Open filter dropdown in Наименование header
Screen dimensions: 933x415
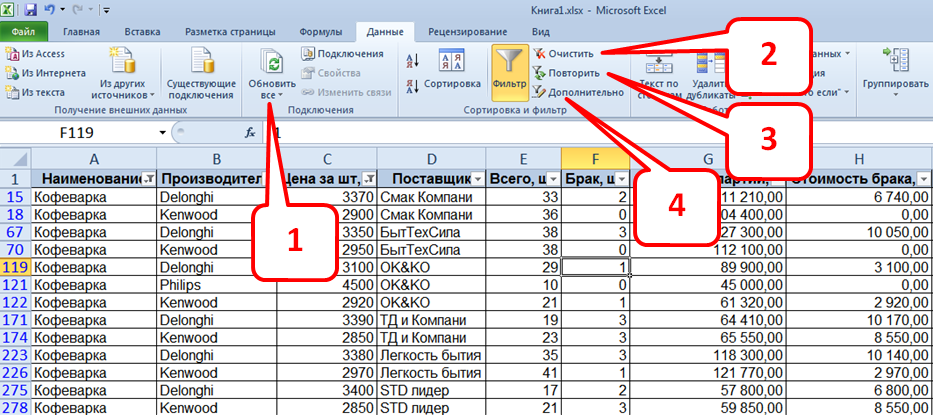tap(148, 178)
